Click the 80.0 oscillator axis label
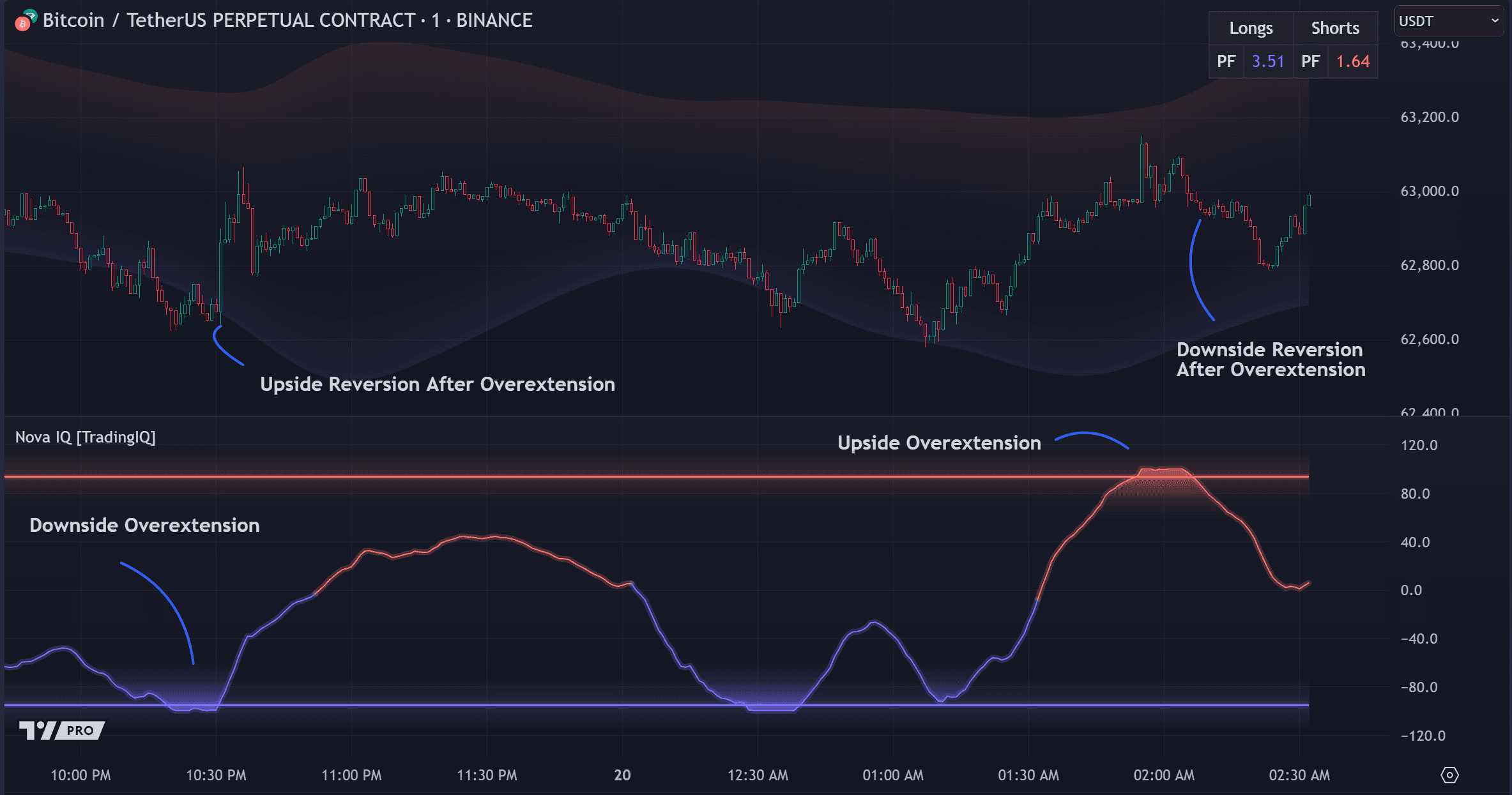1512x795 pixels. (1415, 494)
